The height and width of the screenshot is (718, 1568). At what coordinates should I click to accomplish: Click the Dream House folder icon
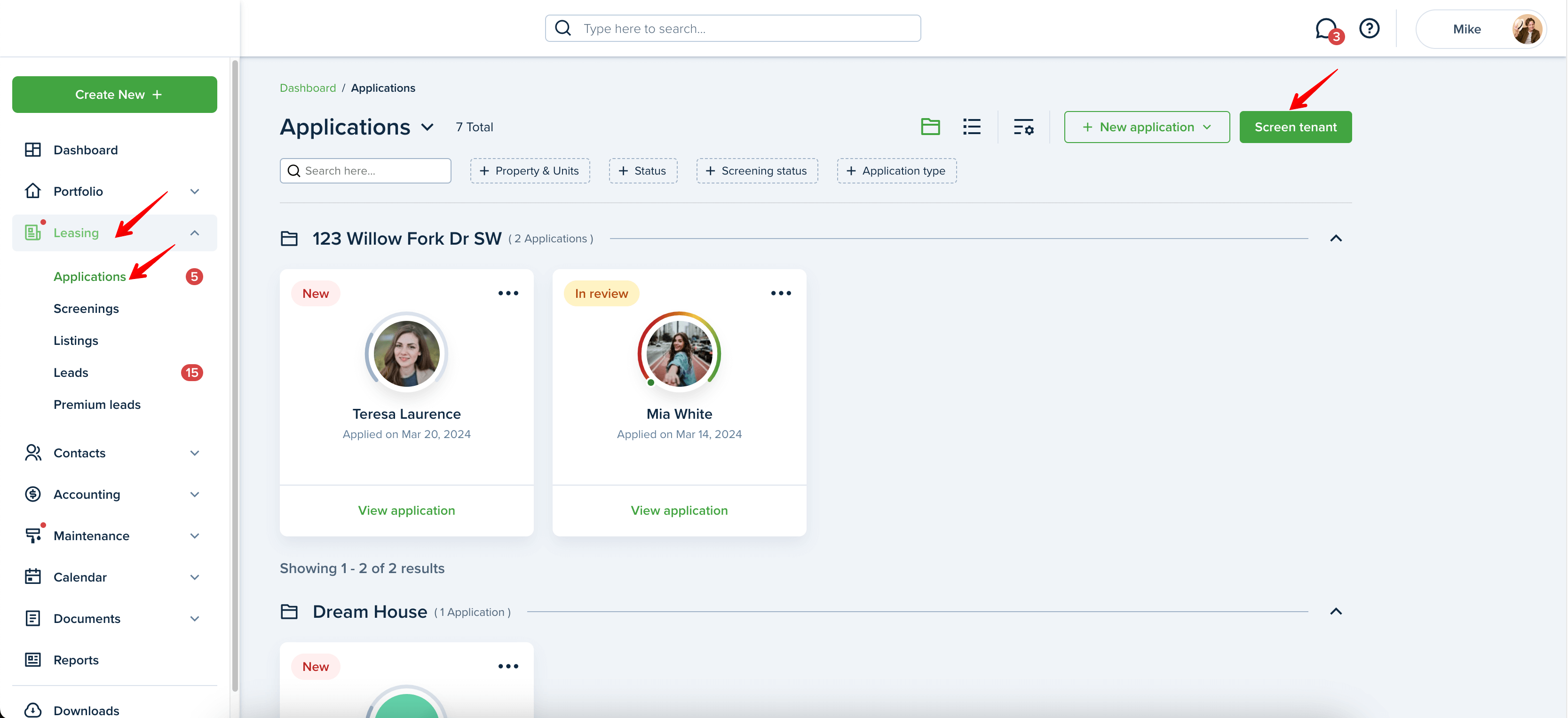click(289, 611)
